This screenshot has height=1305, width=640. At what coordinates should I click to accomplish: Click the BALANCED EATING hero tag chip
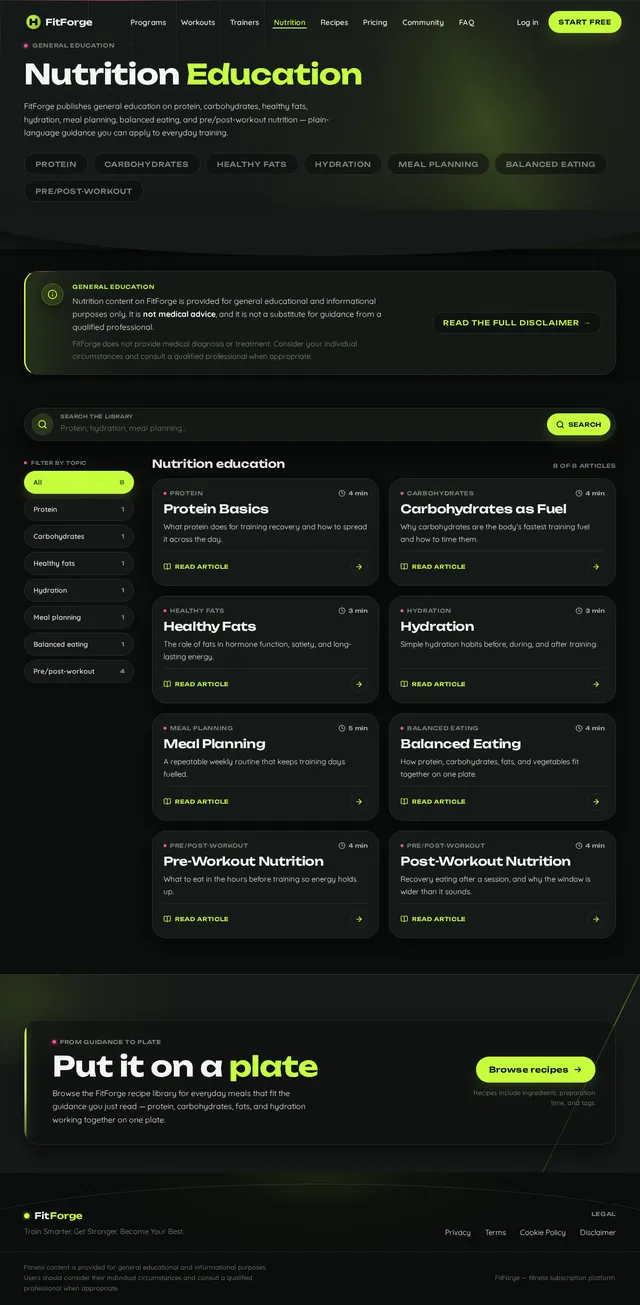(x=550, y=164)
